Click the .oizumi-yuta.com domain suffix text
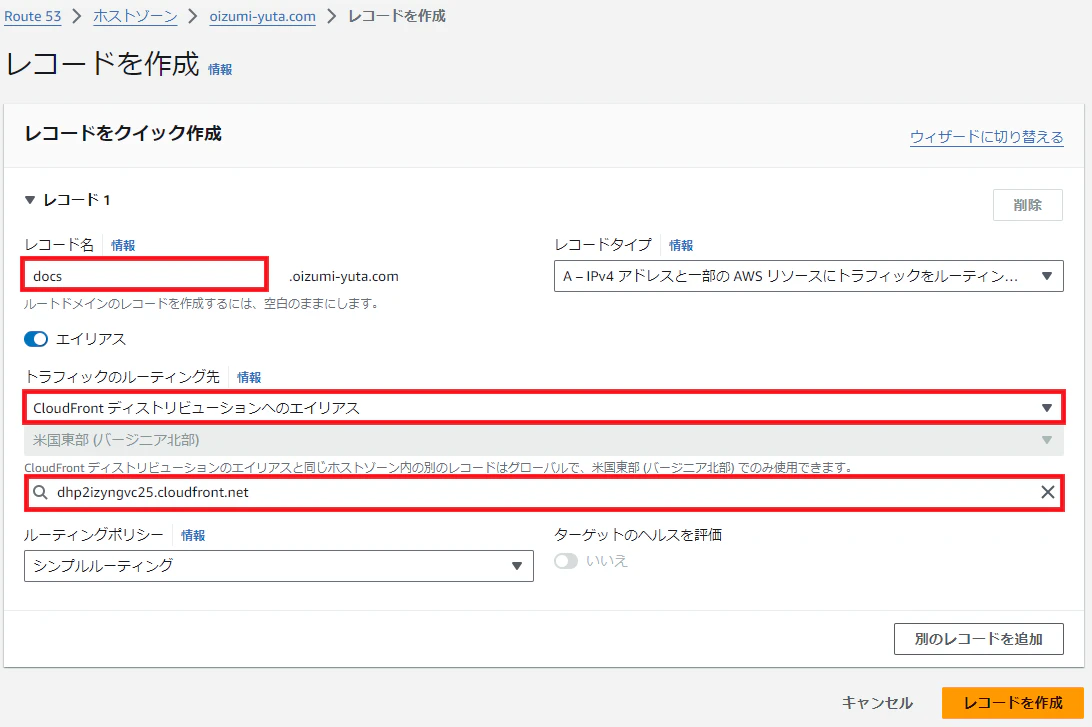This screenshot has width=1092, height=727. (344, 276)
